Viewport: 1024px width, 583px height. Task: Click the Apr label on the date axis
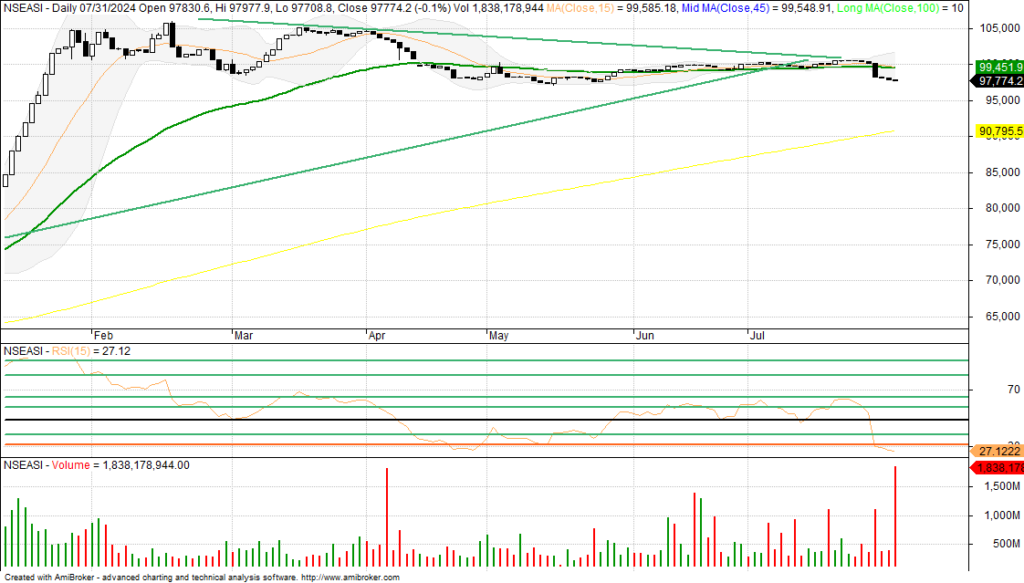click(x=376, y=337)
